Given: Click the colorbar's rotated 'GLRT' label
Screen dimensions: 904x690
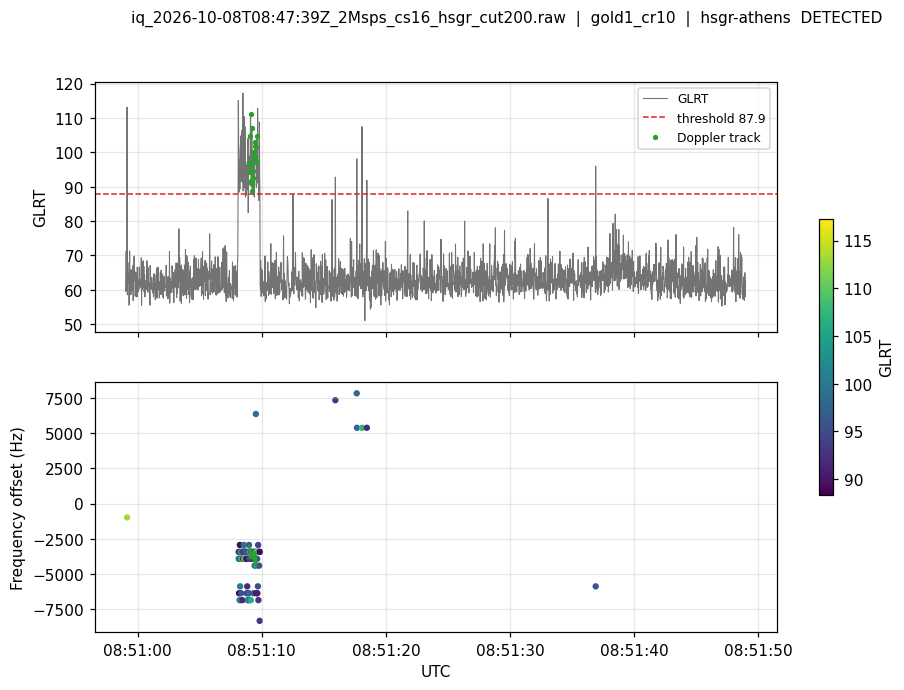Looking at the screenshot, I should click(885, 358).
